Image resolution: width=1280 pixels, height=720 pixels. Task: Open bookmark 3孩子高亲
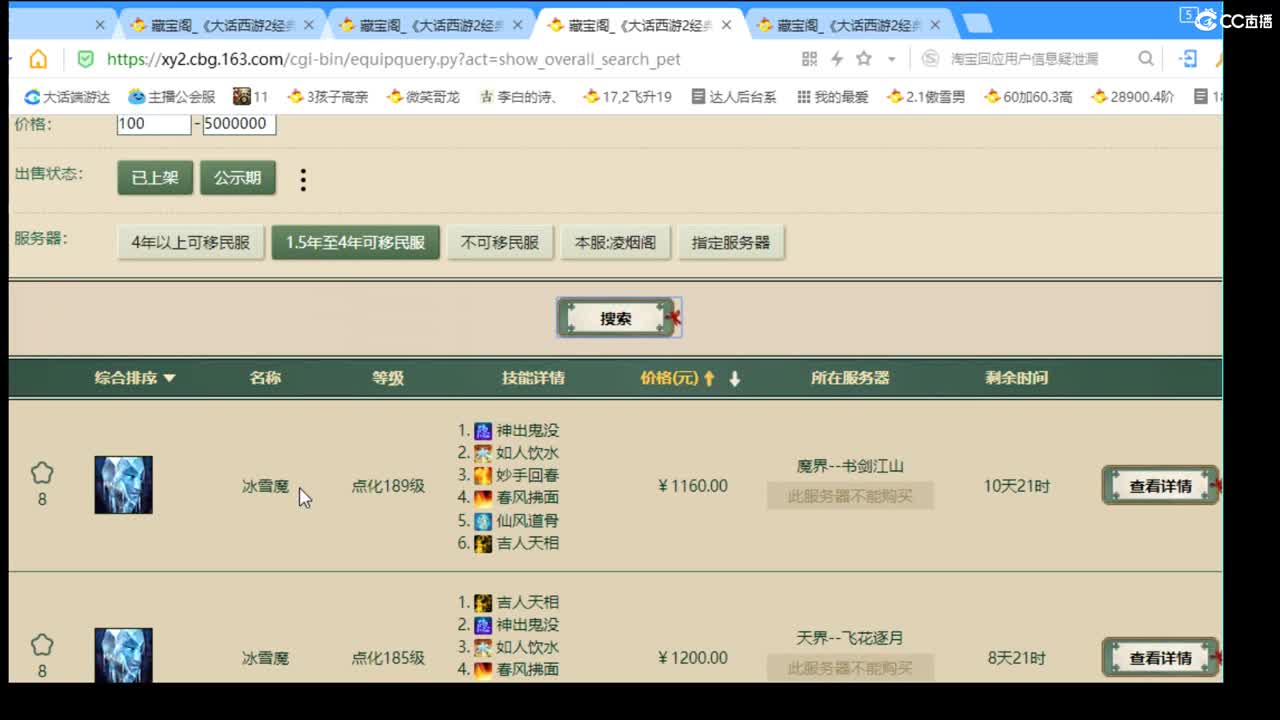coord(327,97)
